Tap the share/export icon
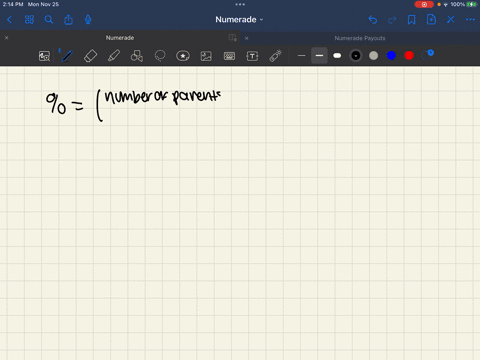The width and height of the screenshot is (480, 360). (x=68, y=20)
